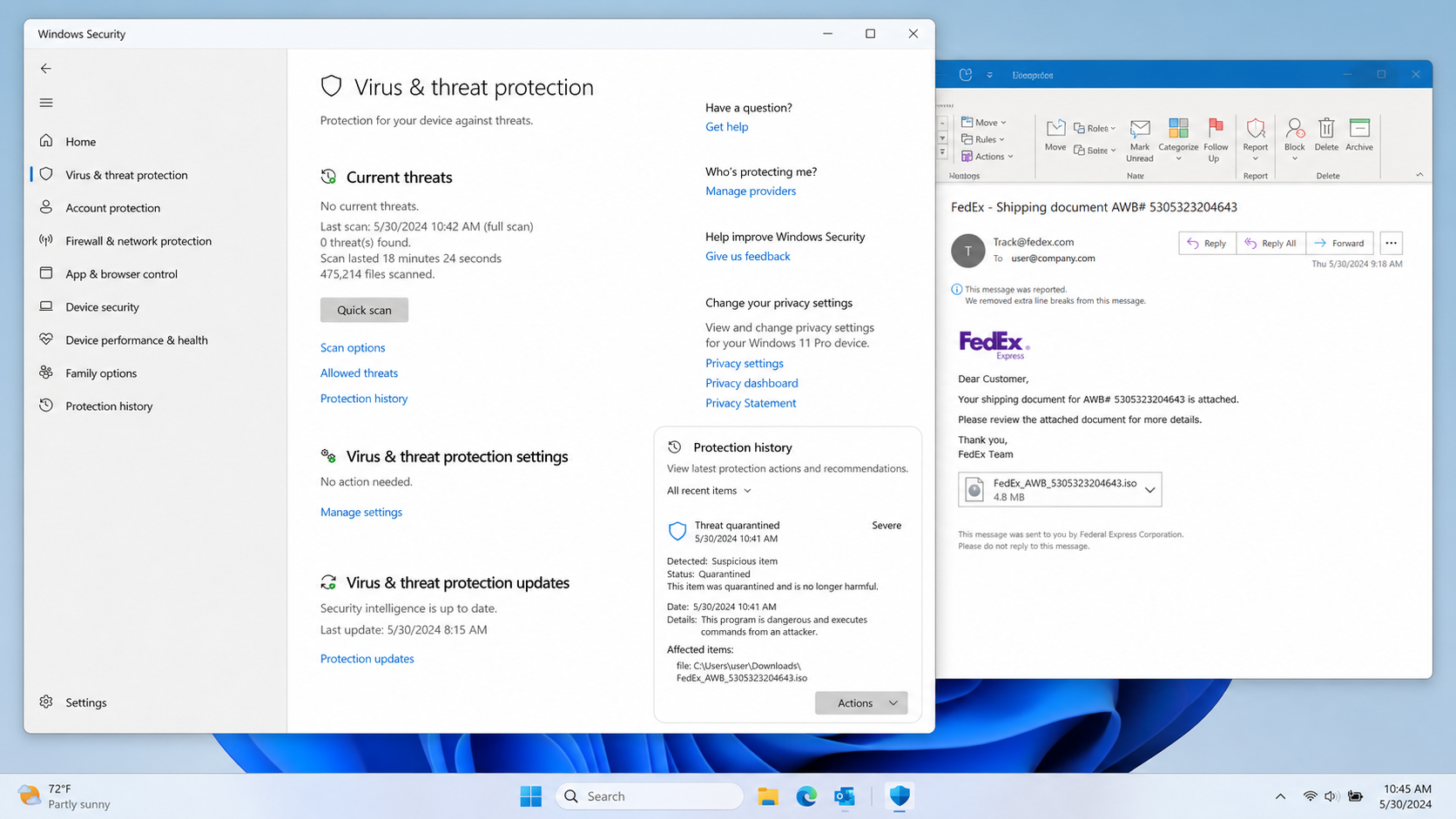Image resolution: width=1456 pixels, height=819 pixels.
Task: Reply to the FedEx email
Action: coord(1207,243)
